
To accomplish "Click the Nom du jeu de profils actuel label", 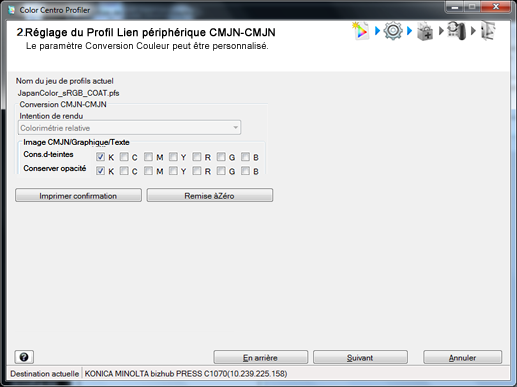I will (65, 81).
